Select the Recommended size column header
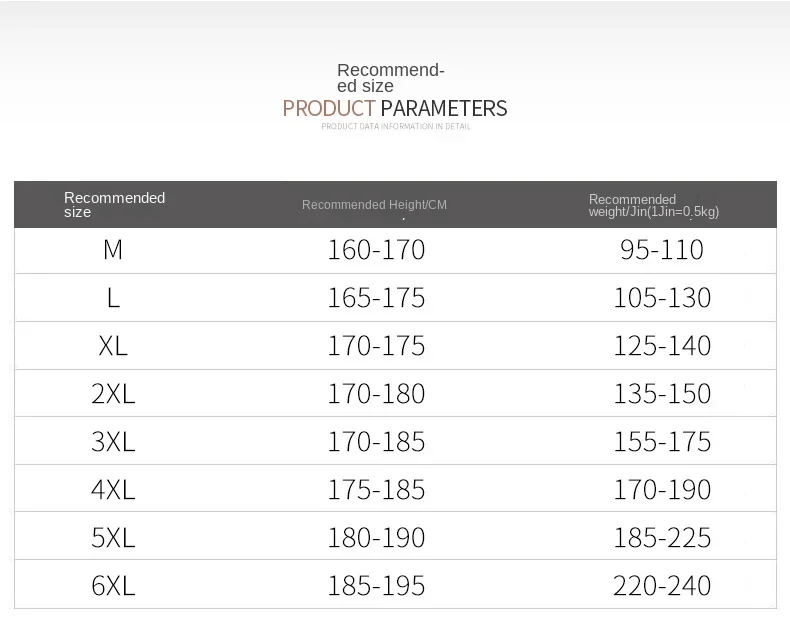 (114, 205)
